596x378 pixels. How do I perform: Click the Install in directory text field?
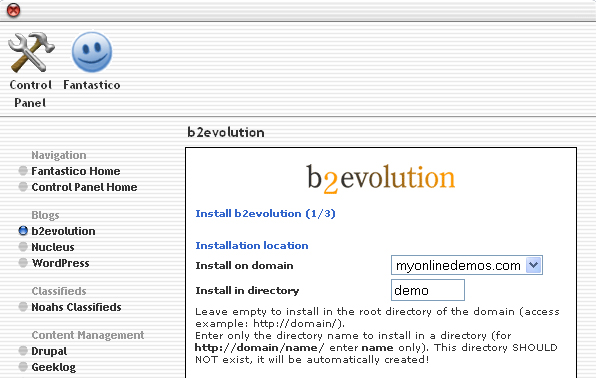428,290
